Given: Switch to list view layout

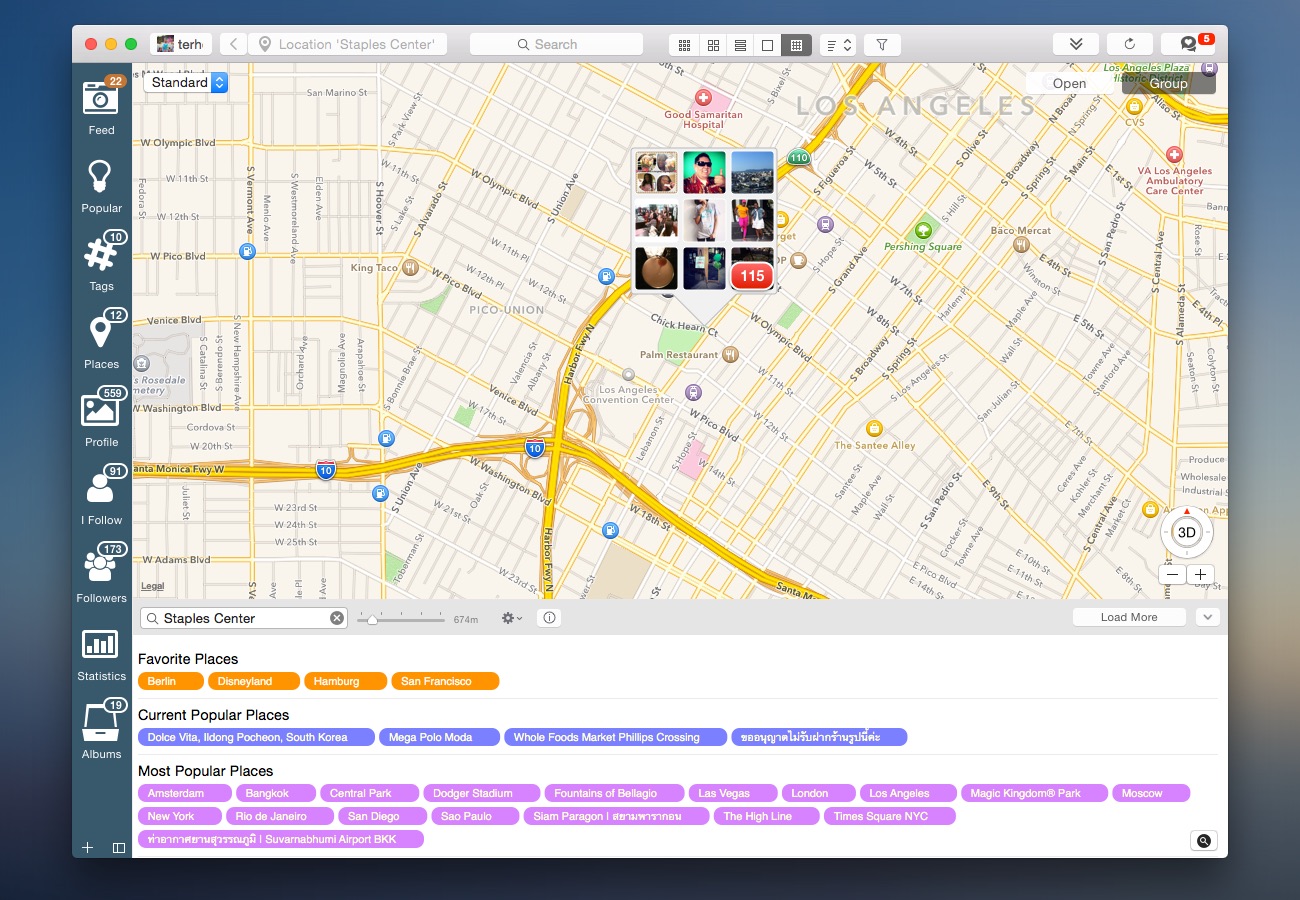Looking at the screenshot, I should coord(740,44).
